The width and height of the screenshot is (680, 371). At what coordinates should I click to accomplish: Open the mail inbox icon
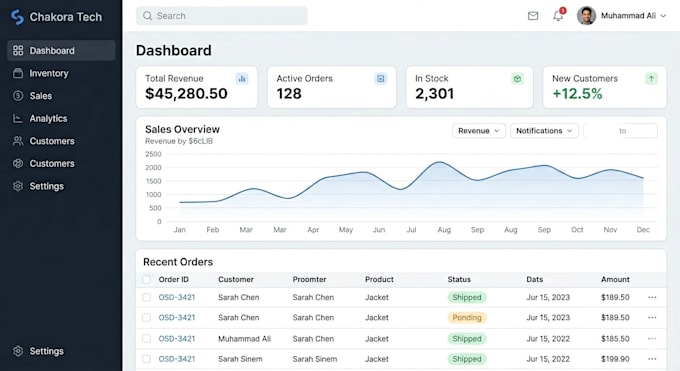tap(533, 16)
